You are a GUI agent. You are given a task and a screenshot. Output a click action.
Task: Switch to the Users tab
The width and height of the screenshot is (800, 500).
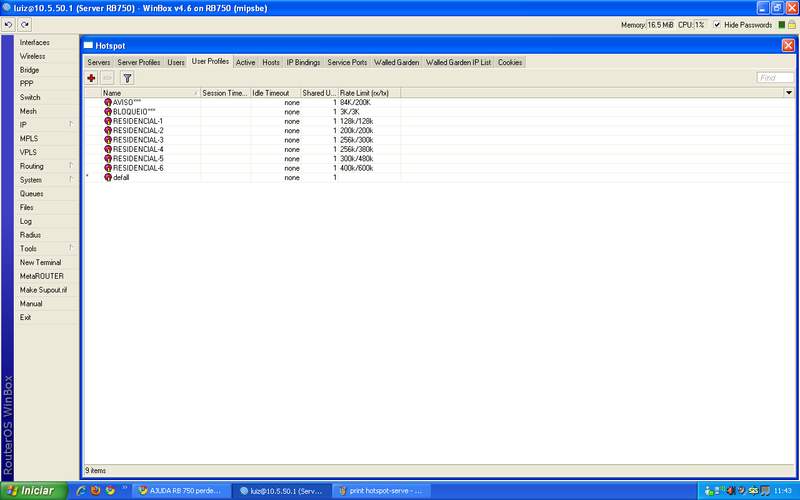[176, 62]
